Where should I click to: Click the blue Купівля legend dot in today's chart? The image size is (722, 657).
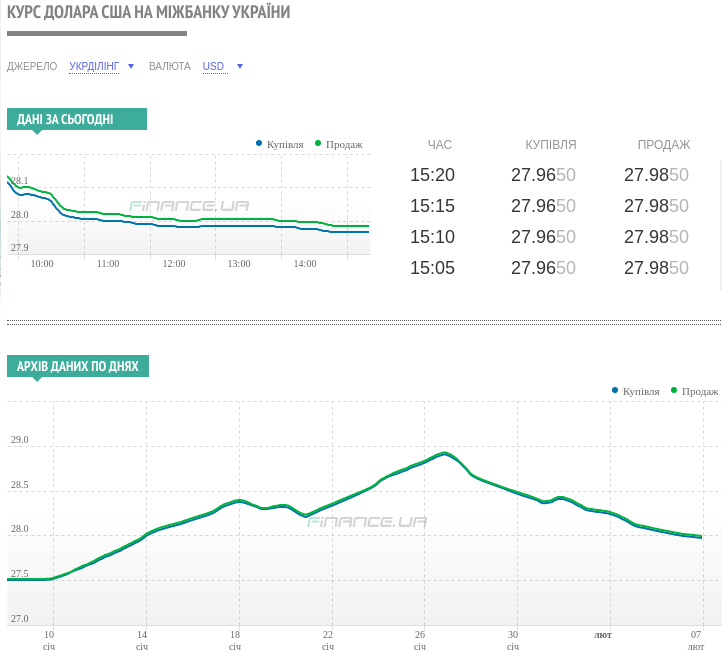(259, 143)
